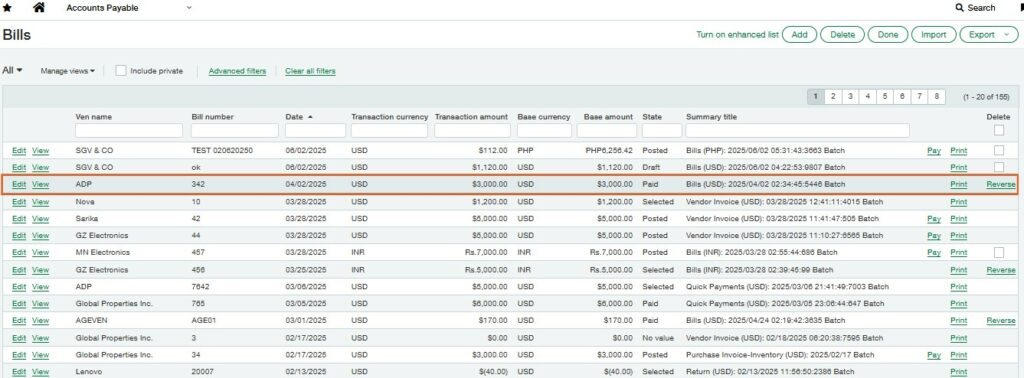Click the Rs.7,000.00 transaction amount cell
The width and height of the screenshot is (1024, 378).
485,252
